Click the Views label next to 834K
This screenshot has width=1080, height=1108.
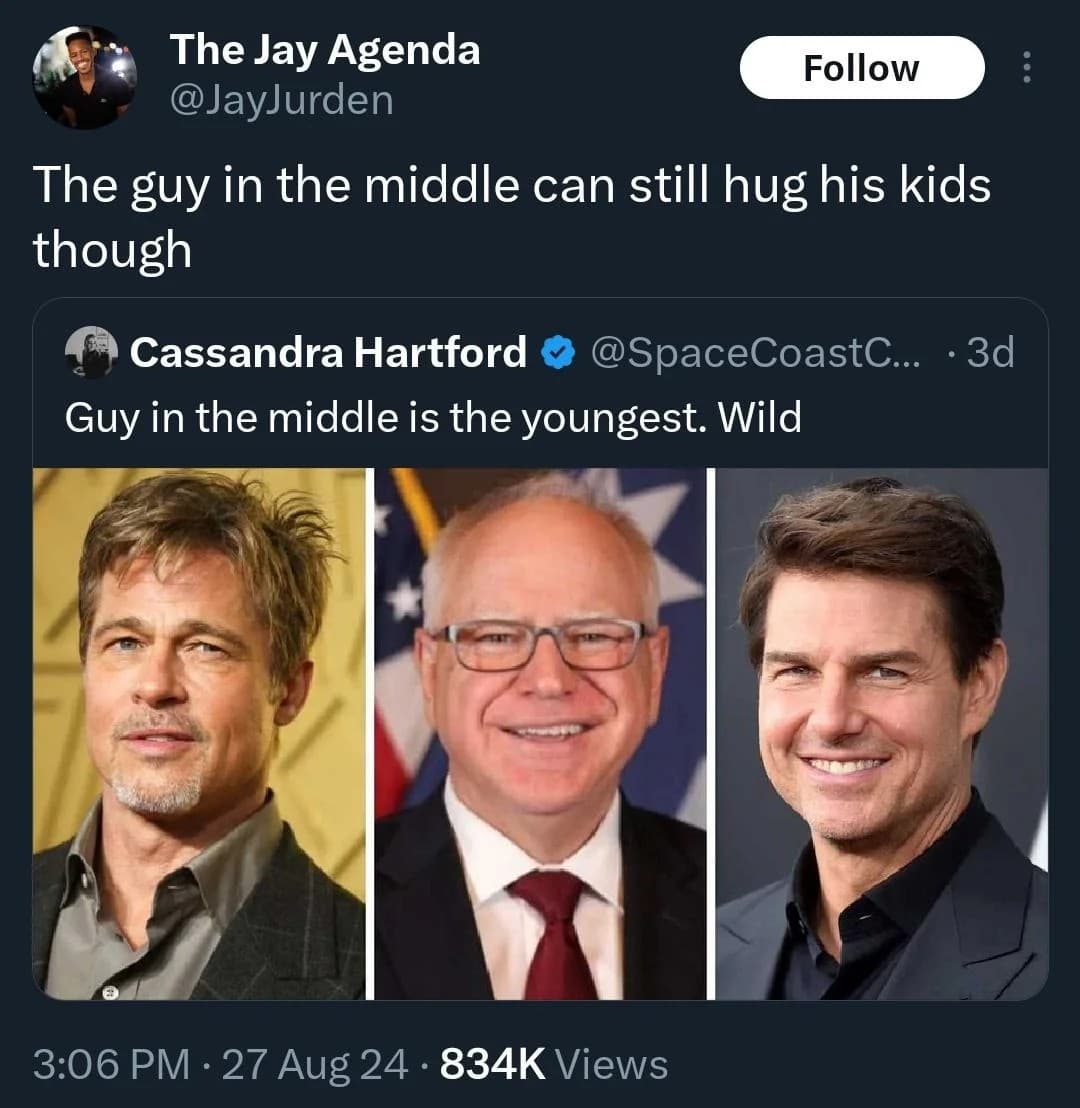coord(611,1063)
